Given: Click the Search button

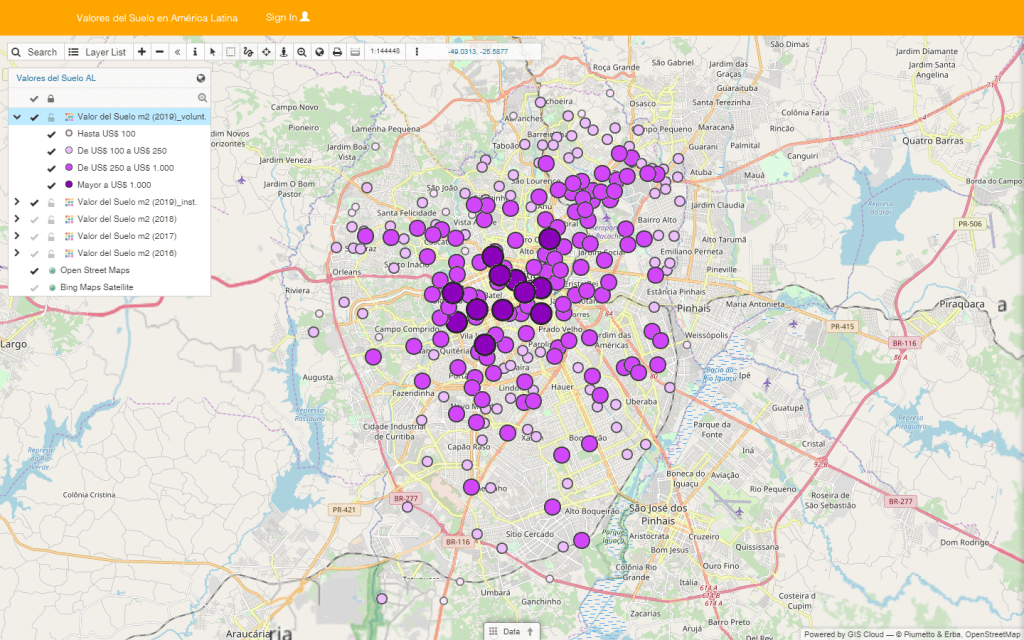Looking at the screenshot, I should click(34, 51).
